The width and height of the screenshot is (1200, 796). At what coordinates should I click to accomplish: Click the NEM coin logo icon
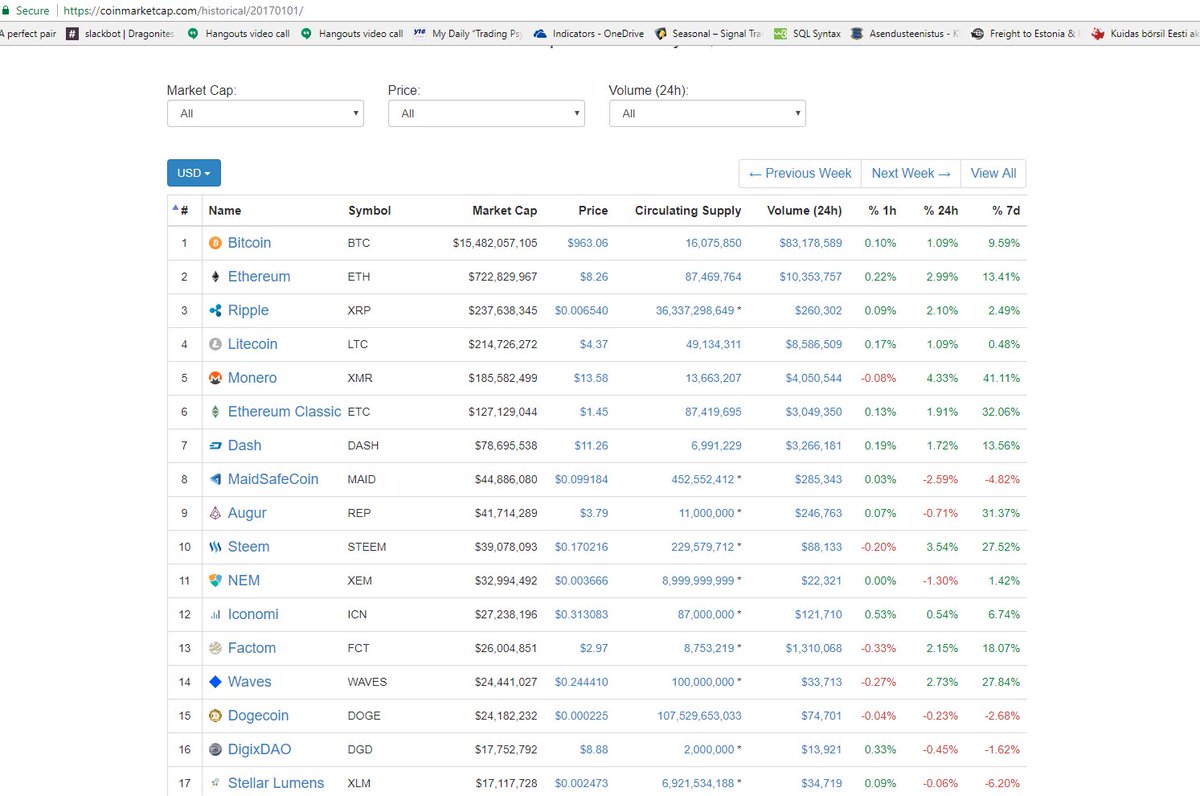click(x=215, y=581)
